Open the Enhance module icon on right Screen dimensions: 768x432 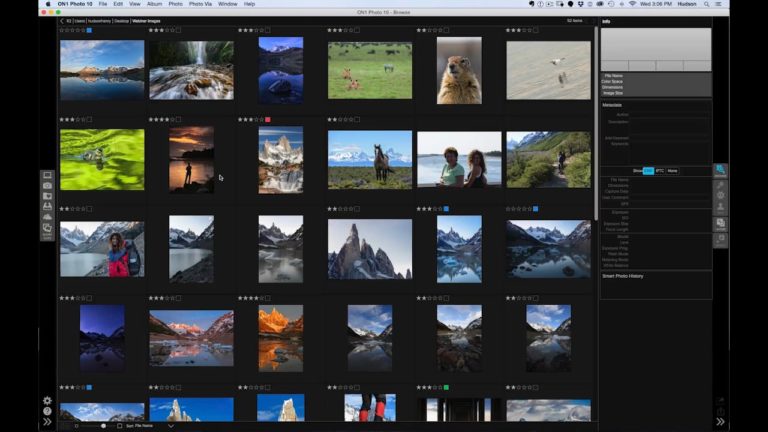coord(720,185)
